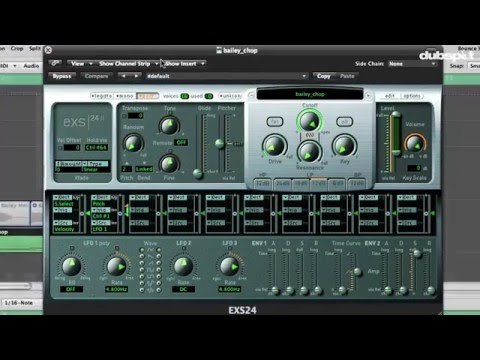Click the Compare button
Image resolution: width=480 pixels, height=360 pixels.
coord(96,76)
